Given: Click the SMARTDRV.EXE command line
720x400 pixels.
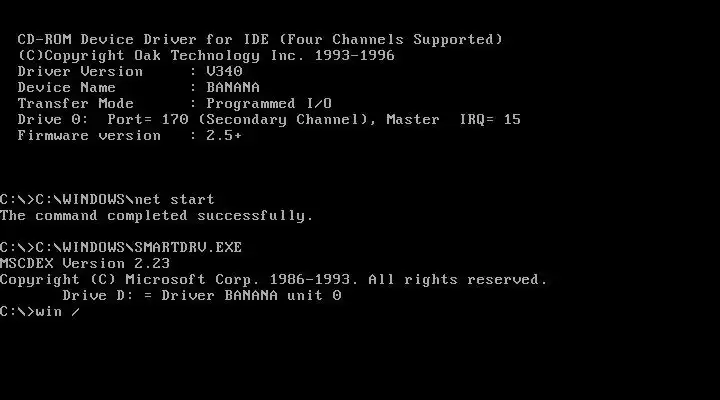Looking at the screenshot, I should coord(121,248).
